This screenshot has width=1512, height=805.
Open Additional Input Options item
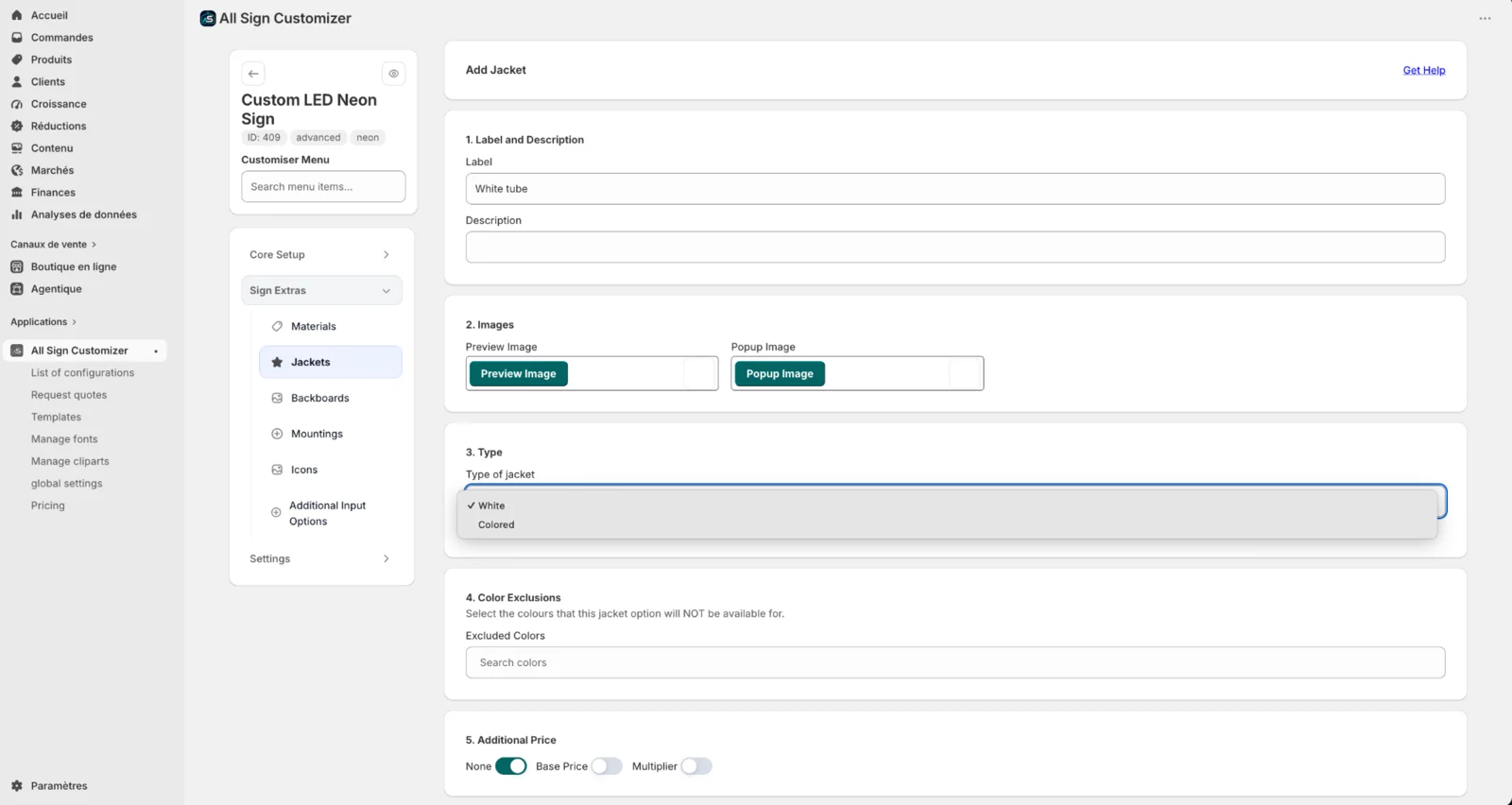tap(330, 514)
